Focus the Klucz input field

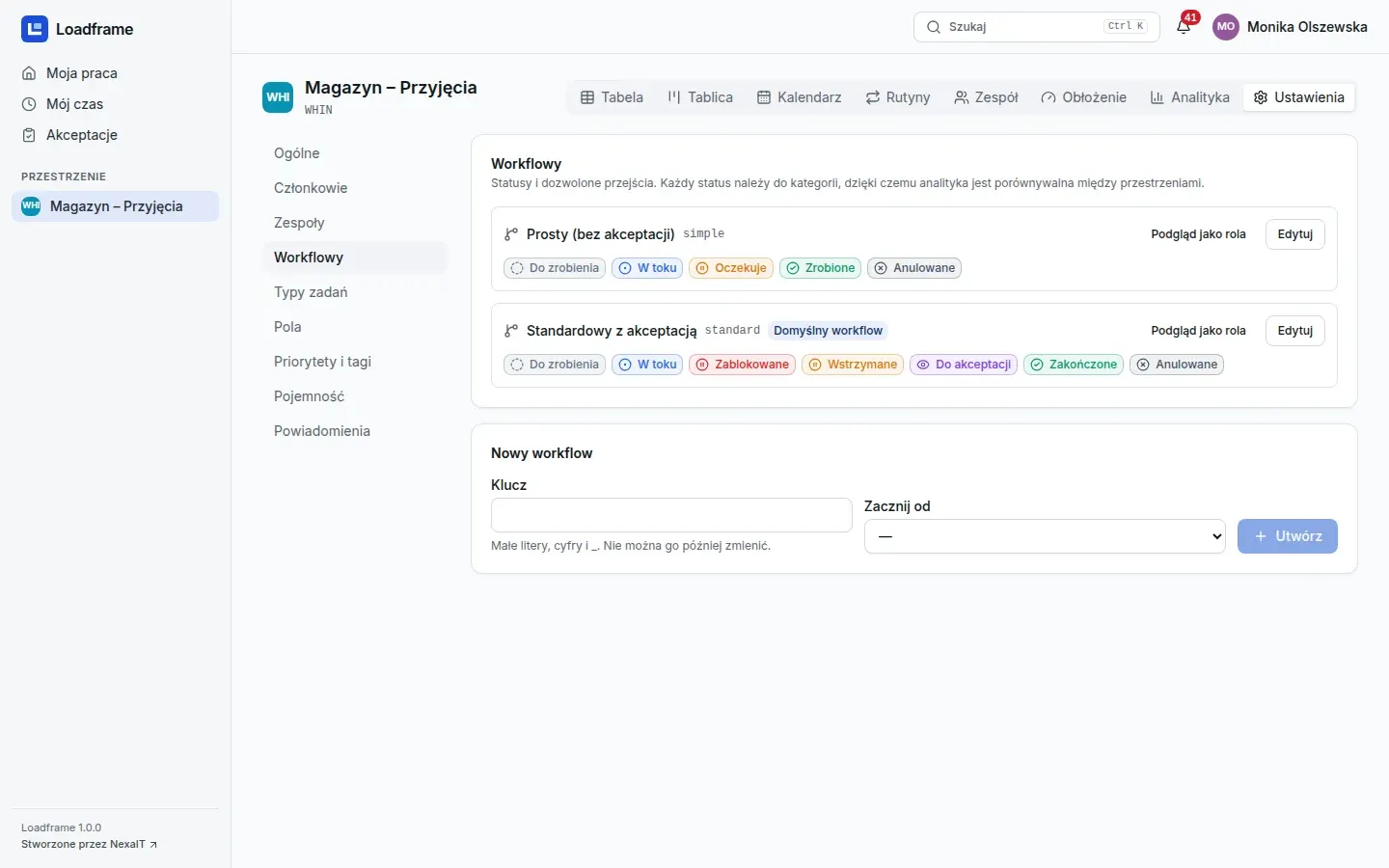[x=671, y=515]
